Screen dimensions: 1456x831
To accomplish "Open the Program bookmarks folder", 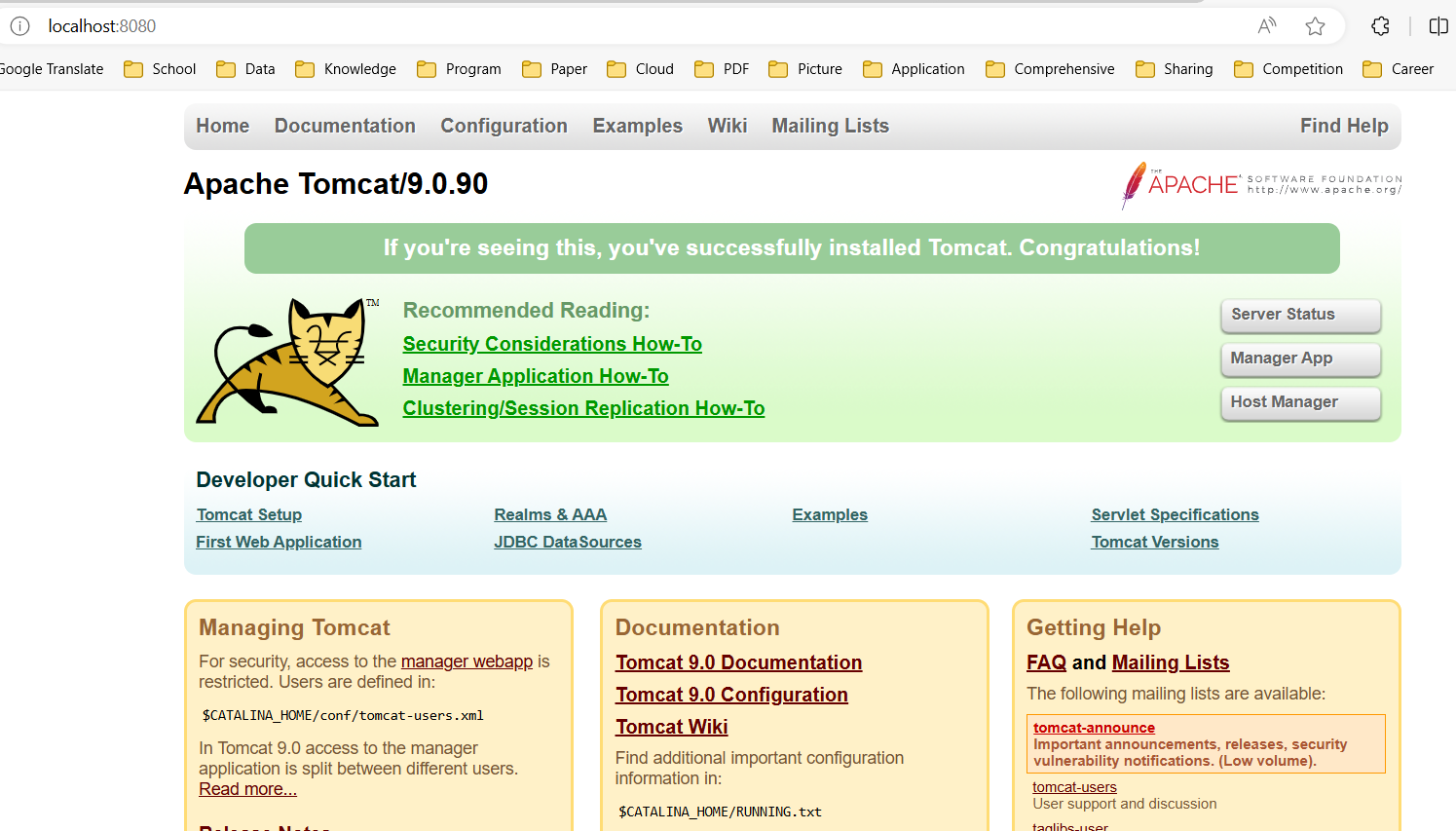I will [x=459, y=69].
